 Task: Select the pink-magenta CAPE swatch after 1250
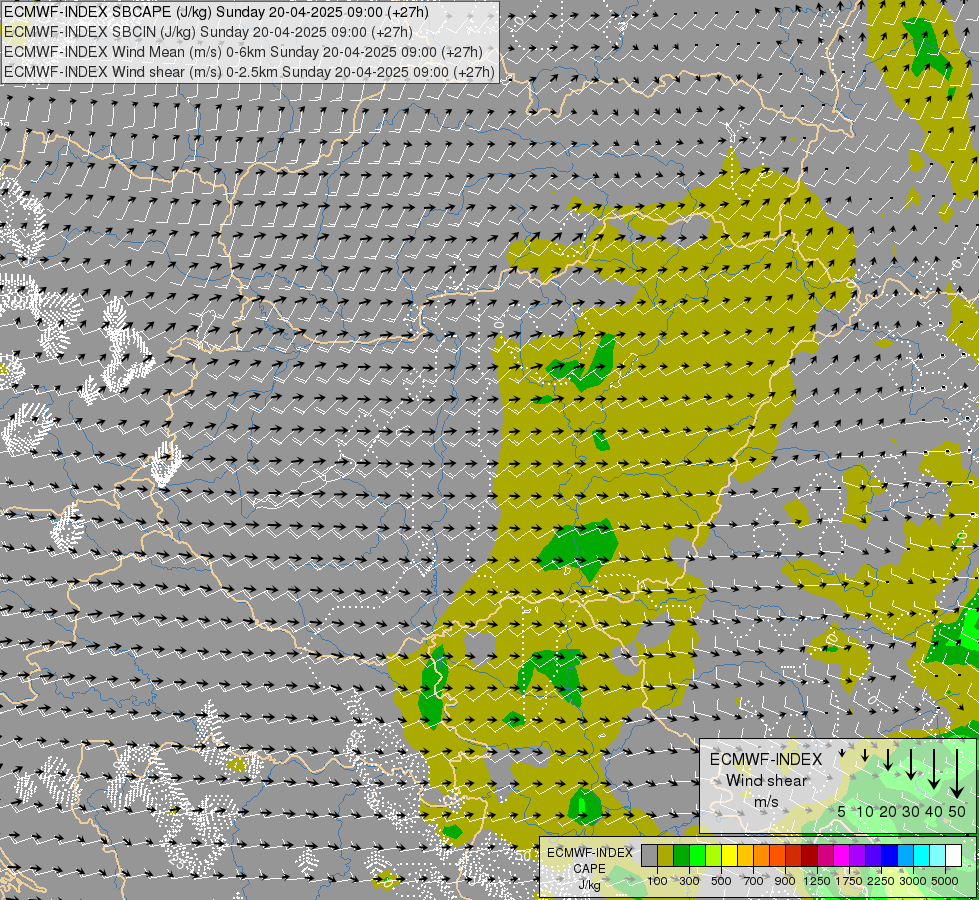coord(825,855)
